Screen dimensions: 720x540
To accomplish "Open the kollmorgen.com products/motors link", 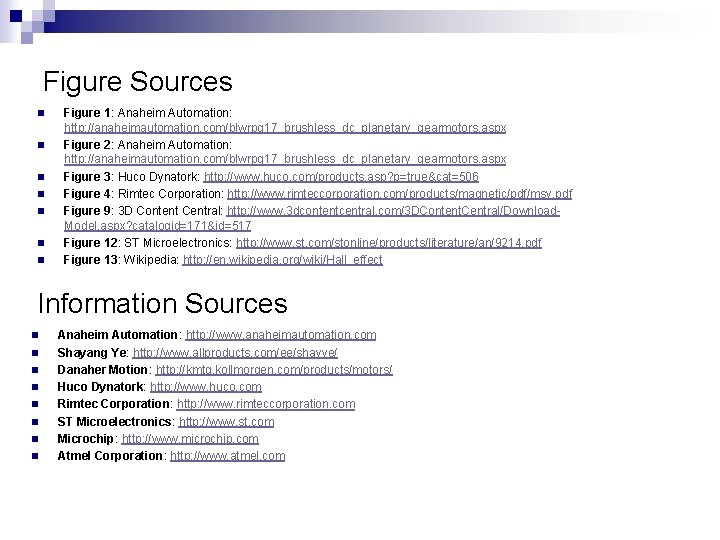I will pyautogui.click(x=274, y=370).
